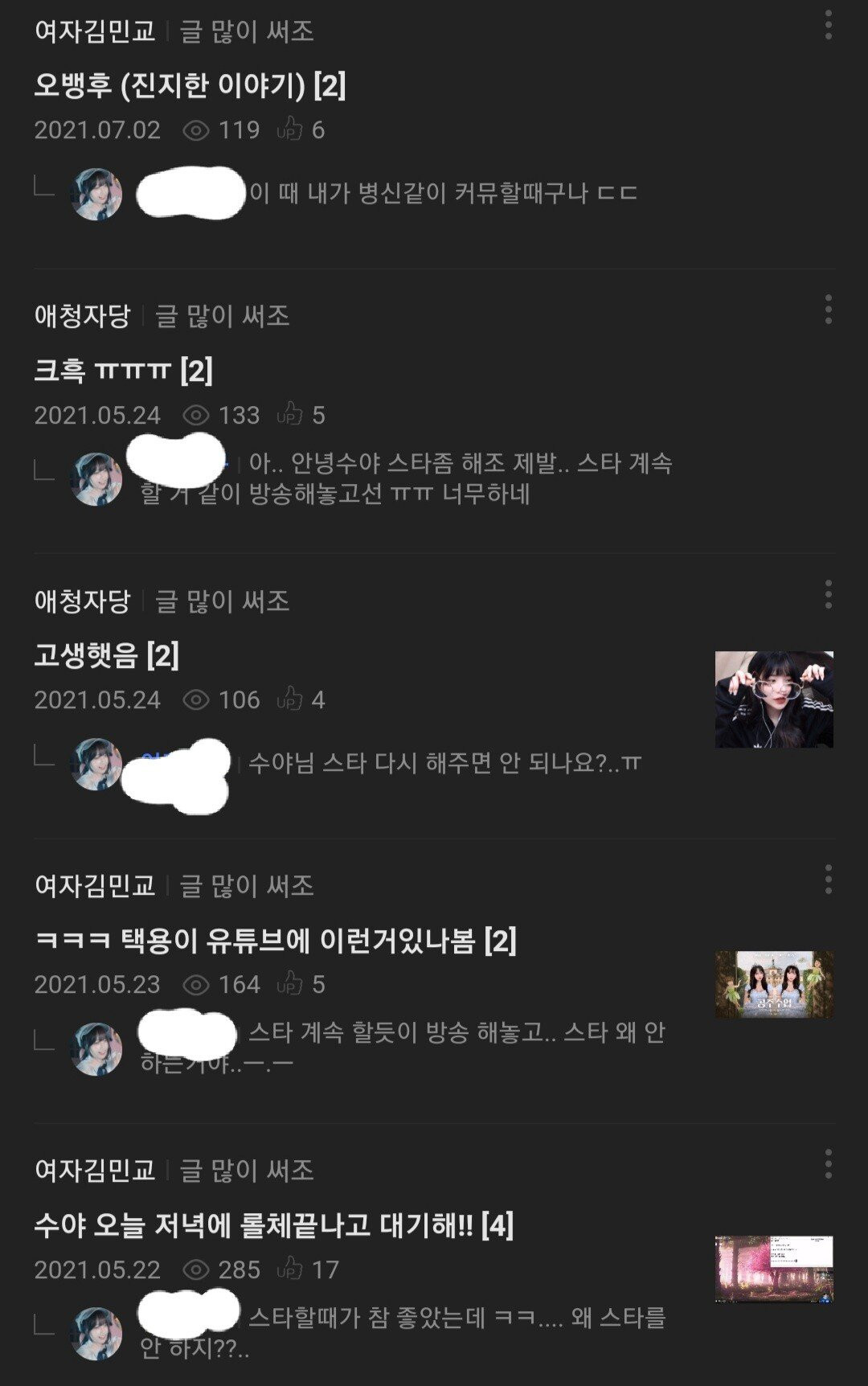
Task: Open the three-dot menu for 오뱅후 post
Action: click(x=828, y=25)
